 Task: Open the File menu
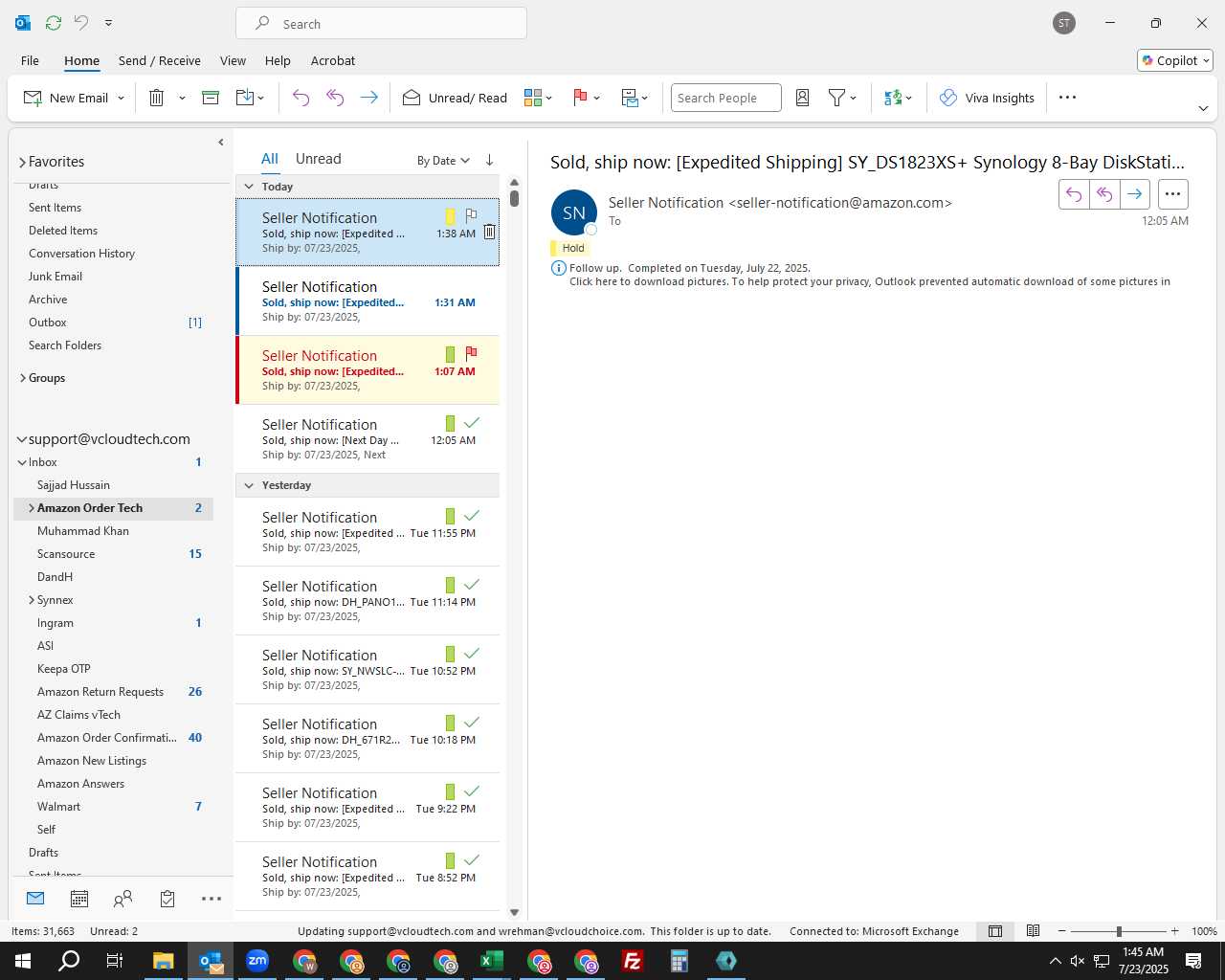tap(30, 60)
